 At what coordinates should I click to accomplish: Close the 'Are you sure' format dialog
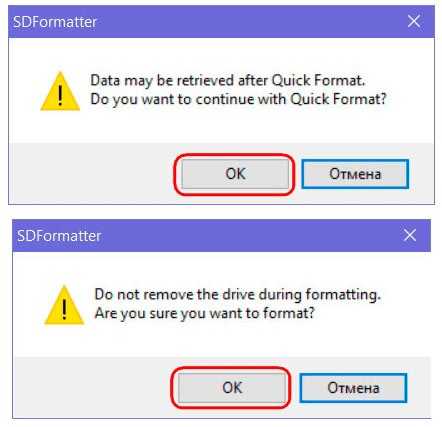tap(410, 235)
